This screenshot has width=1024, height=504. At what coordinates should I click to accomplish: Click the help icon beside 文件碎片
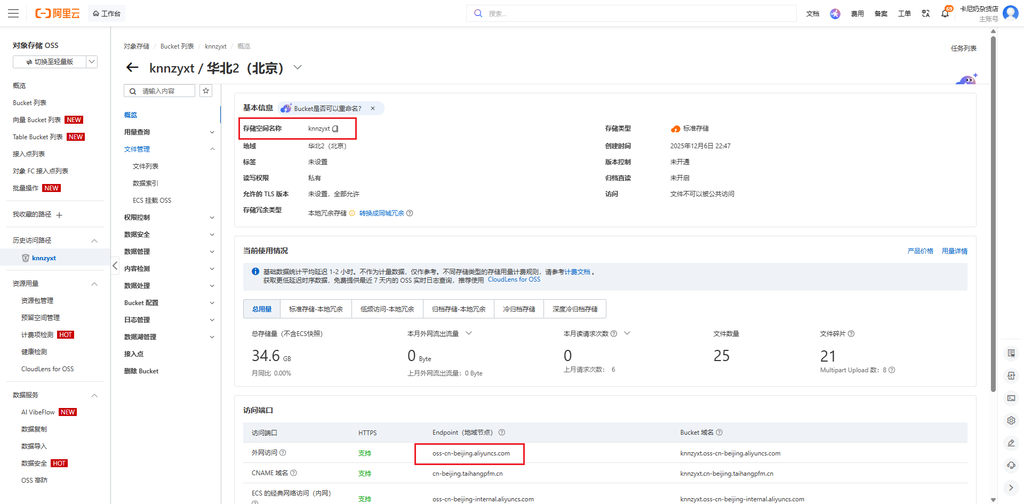(852, 334)
